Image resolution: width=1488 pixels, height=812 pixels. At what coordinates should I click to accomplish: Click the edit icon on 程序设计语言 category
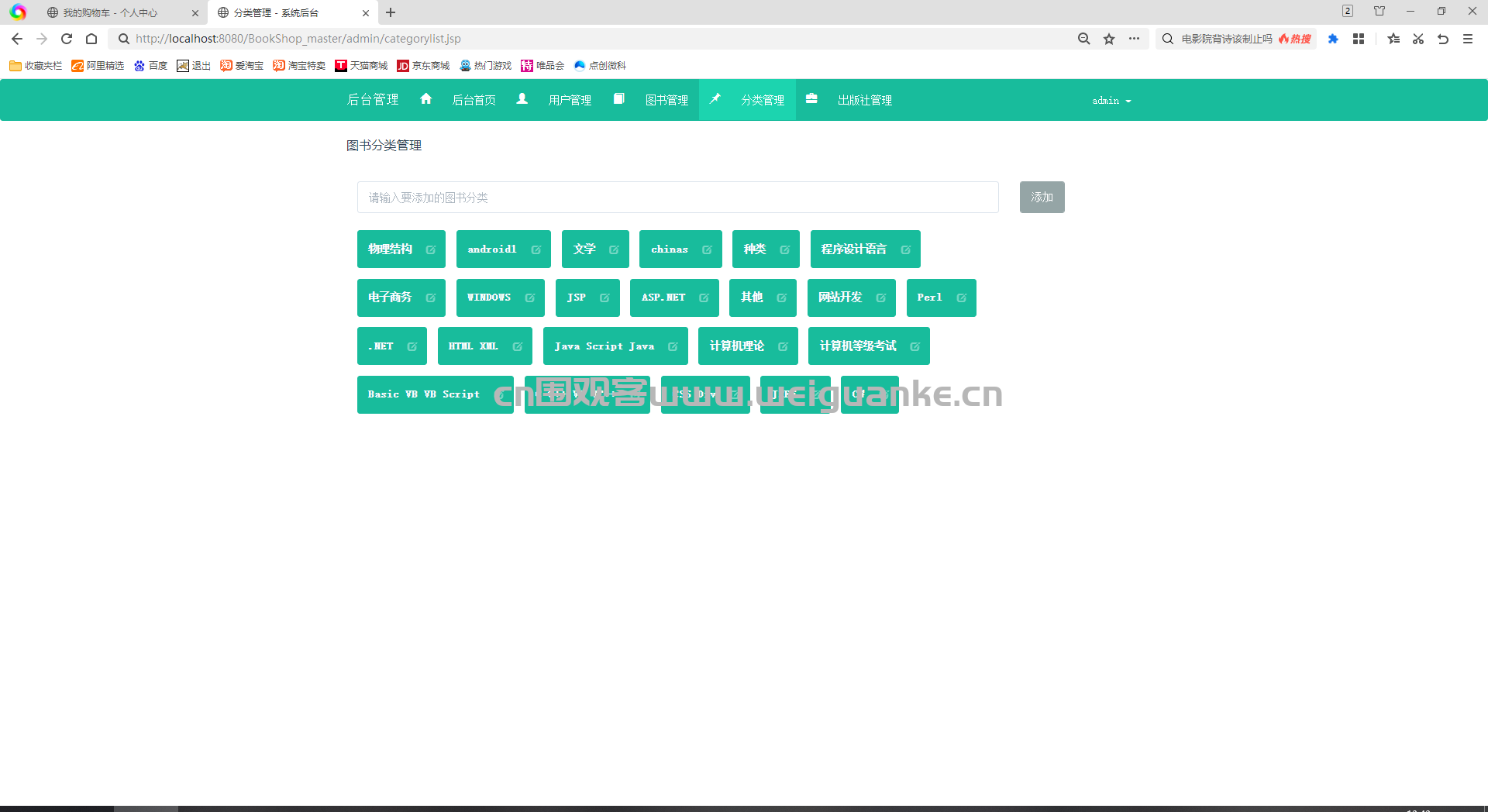[x=906, y=249]
